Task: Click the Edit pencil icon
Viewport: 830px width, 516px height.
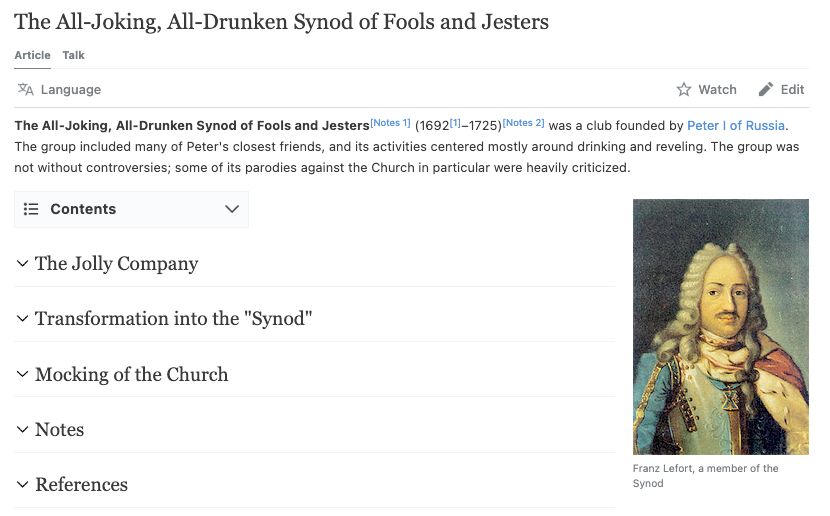Action: coord(765,89)
